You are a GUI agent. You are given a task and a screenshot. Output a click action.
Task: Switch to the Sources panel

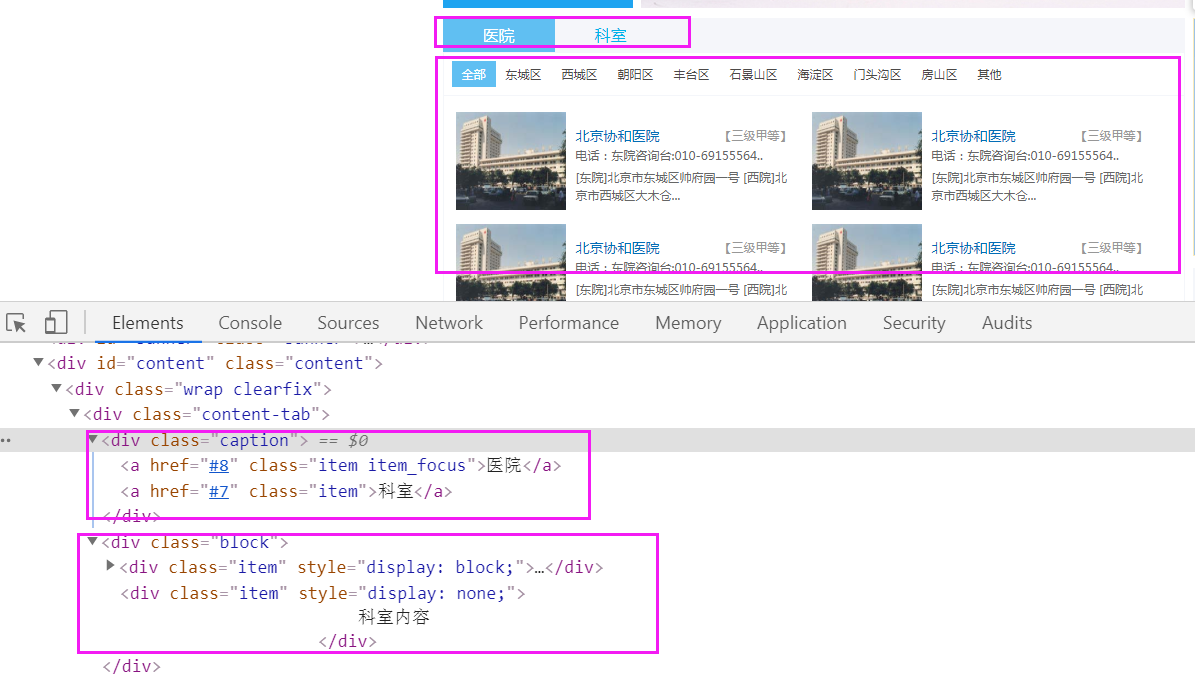347,322
